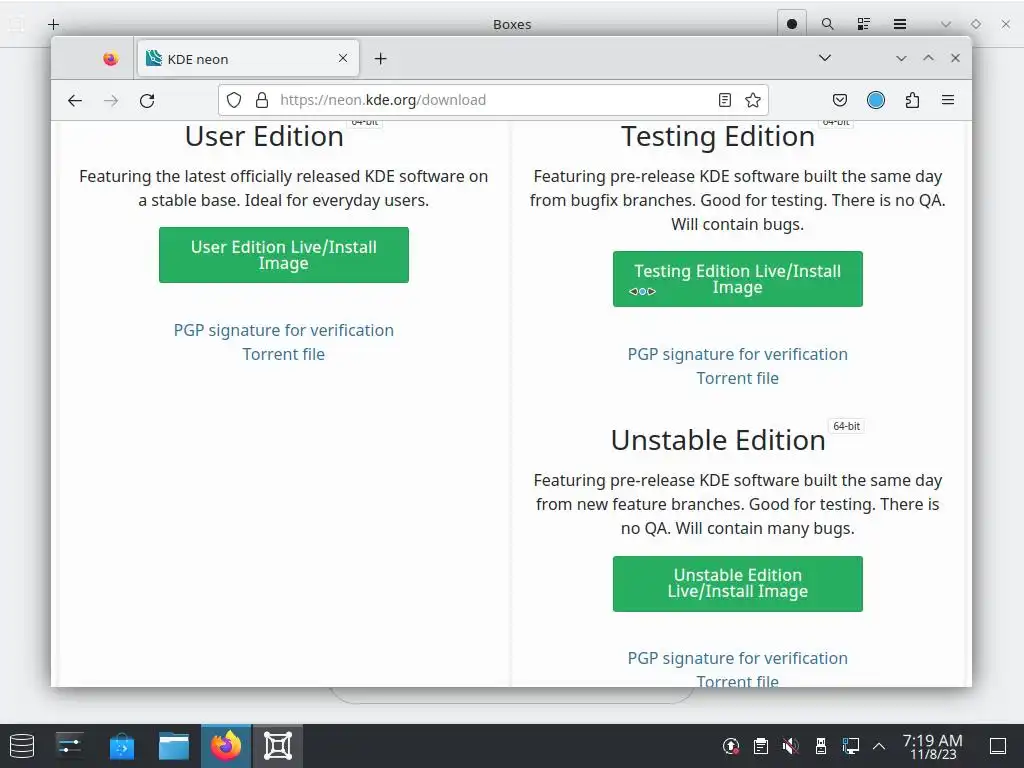The image size is (1024, 768).
Task: Open Testing Edition Torrent file link
Action: coord(737,378)
